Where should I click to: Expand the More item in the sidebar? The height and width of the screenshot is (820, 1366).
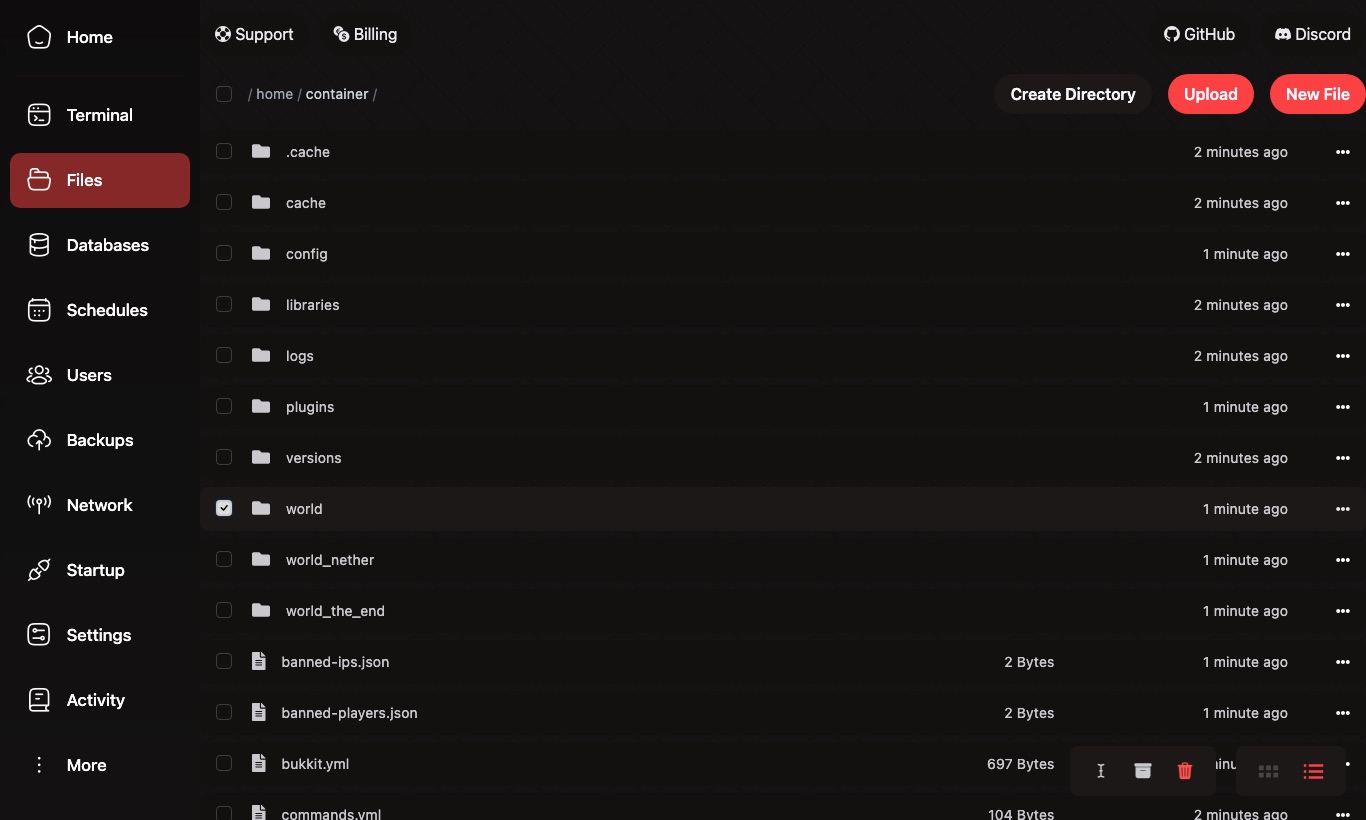pos(100,765)
